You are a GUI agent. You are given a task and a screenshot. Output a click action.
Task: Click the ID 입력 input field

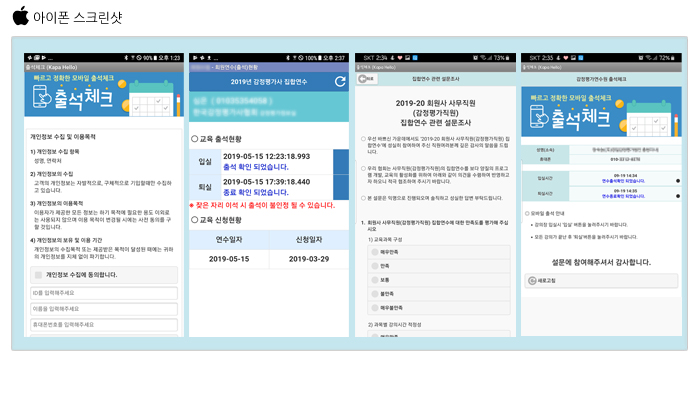(x=104, y=293)
